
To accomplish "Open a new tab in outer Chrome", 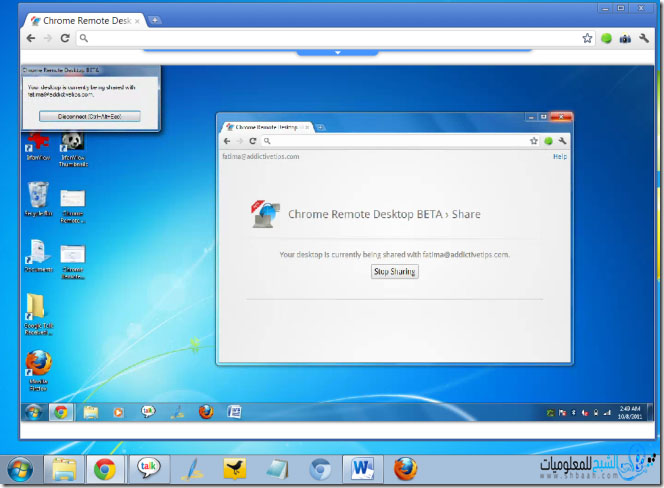I will point(155,20).
